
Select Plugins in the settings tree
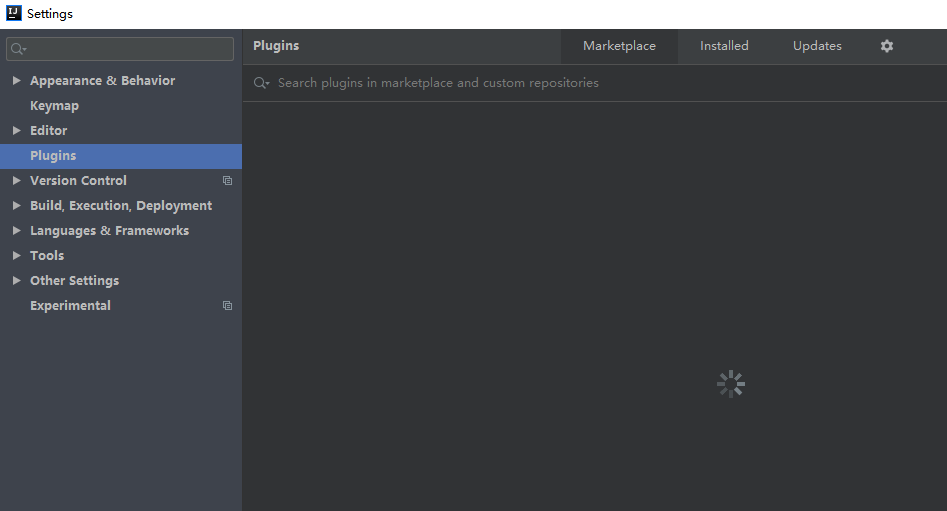(x=53, y=156)
